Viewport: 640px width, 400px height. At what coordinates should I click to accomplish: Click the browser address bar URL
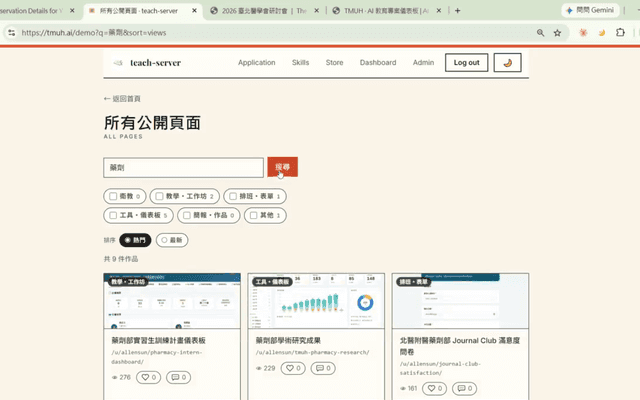94,33
